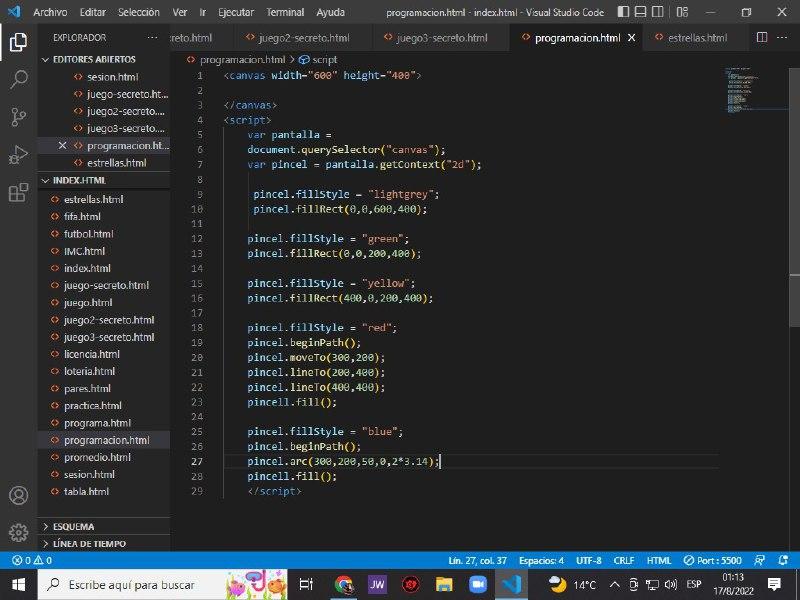The image size is (800, 600).
Task: Open the Accounts menu icon
Action: coord(18,495)
